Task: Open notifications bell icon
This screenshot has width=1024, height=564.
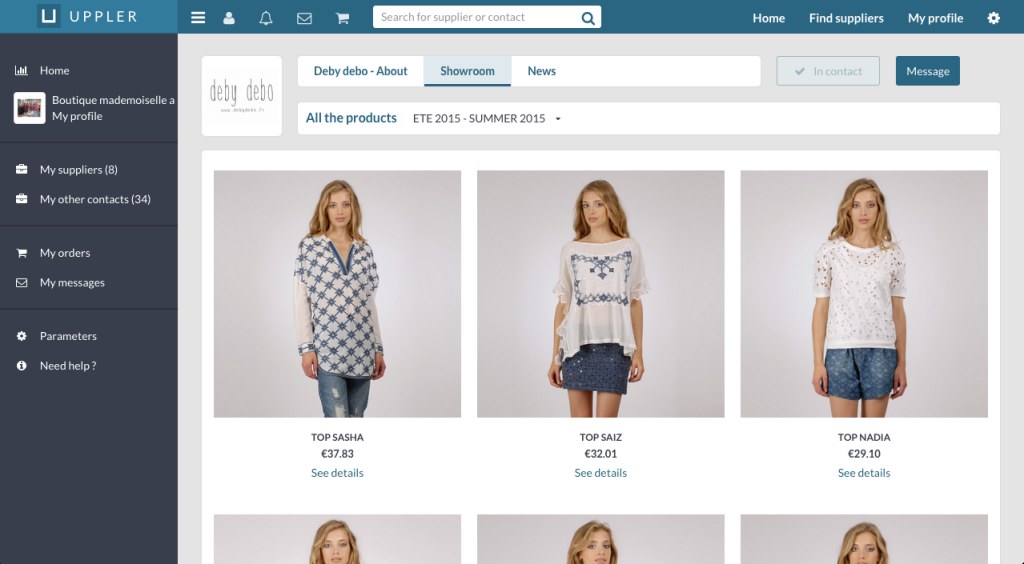Action: (x=266, y=18)
